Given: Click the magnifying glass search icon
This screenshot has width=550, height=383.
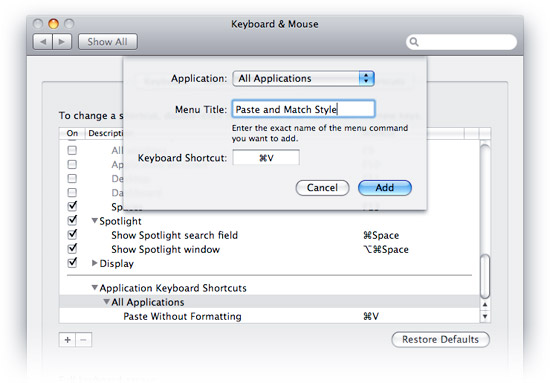Looking at the screenshot, I should click(414, 42).
